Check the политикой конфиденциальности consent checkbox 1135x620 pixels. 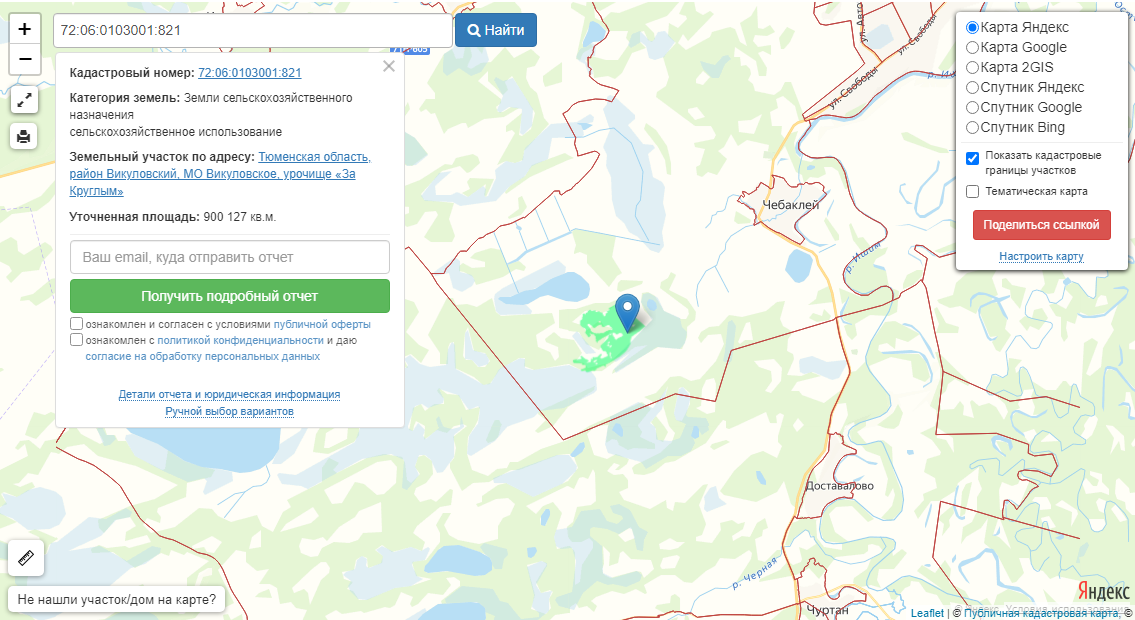pos(76,339)
